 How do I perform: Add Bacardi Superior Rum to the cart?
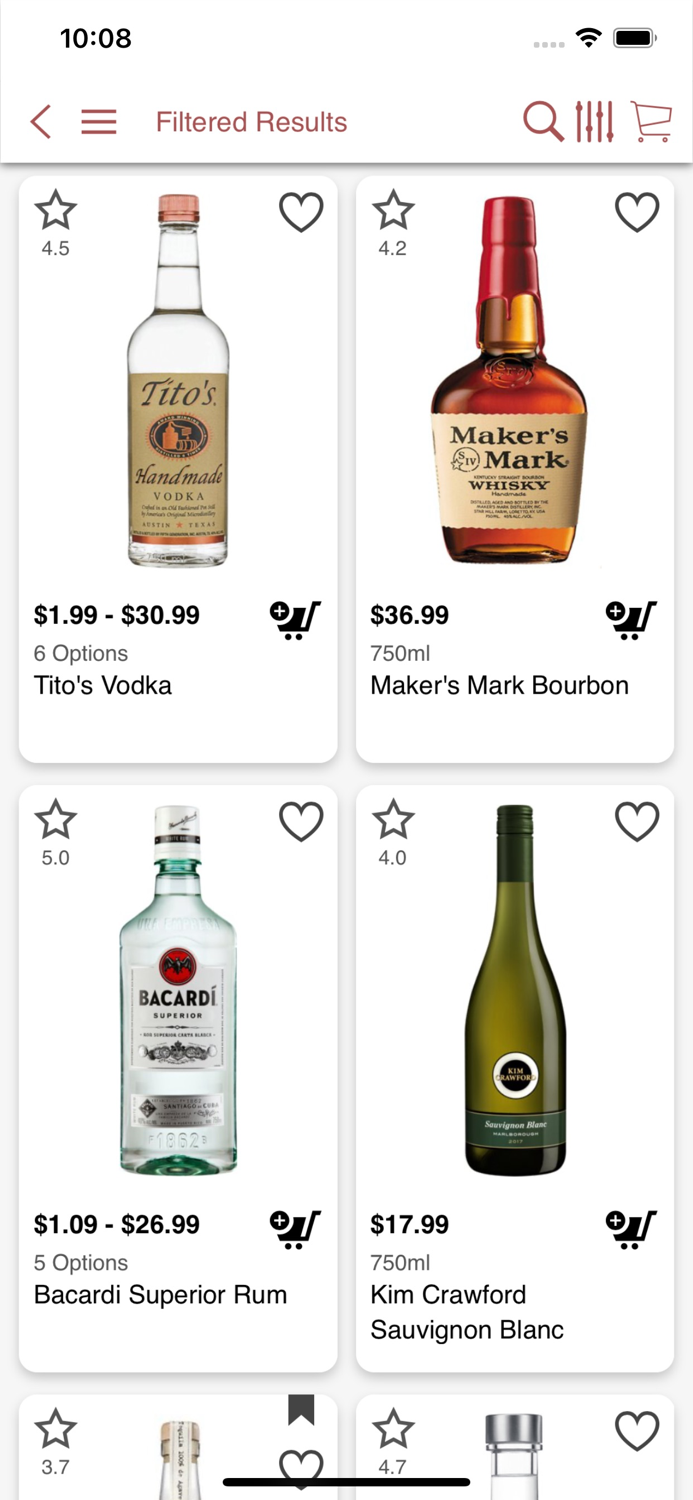[294, 1229]
